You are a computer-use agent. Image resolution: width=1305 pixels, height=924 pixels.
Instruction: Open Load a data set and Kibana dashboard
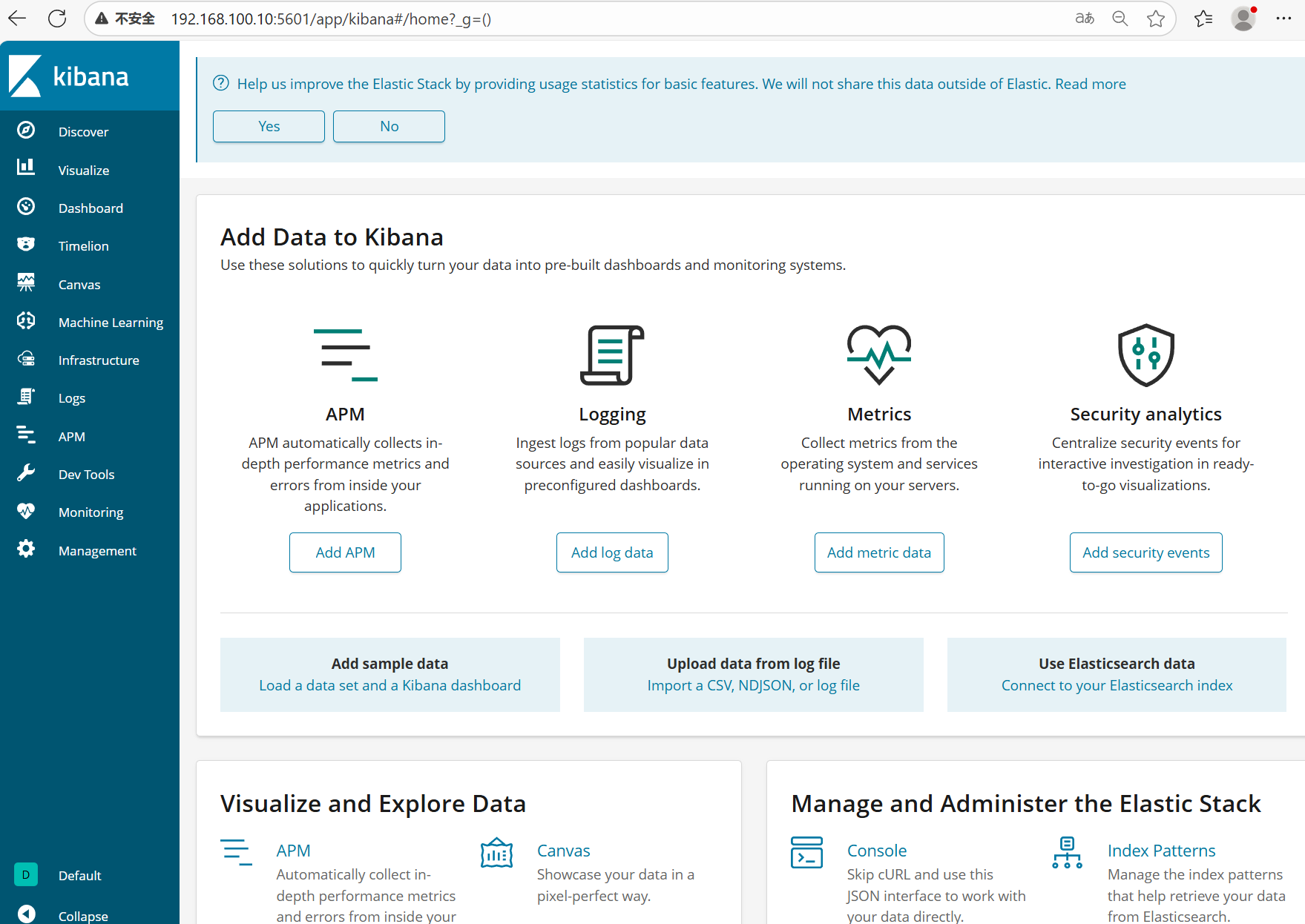[x=389, y=685]
